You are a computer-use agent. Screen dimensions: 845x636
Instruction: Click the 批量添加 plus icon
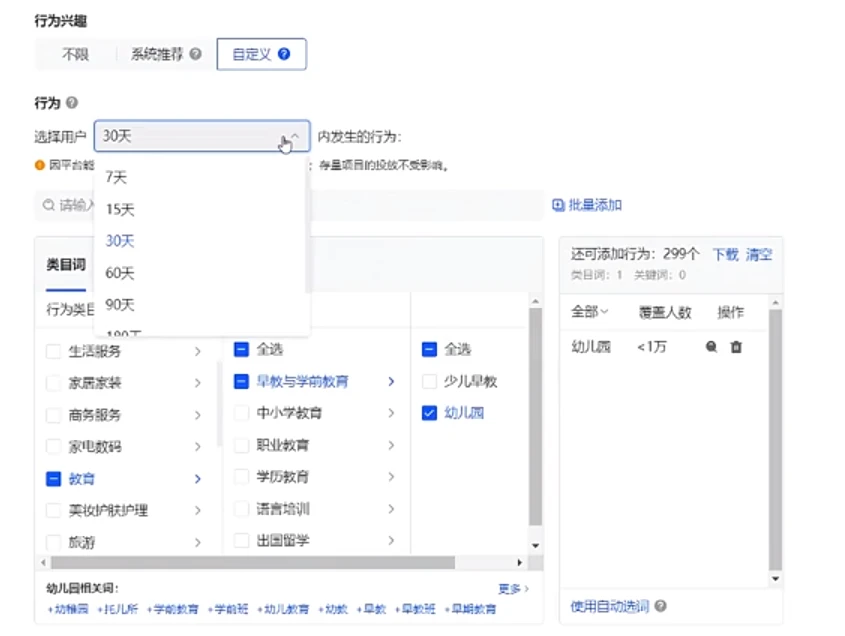tap(558, 205)
